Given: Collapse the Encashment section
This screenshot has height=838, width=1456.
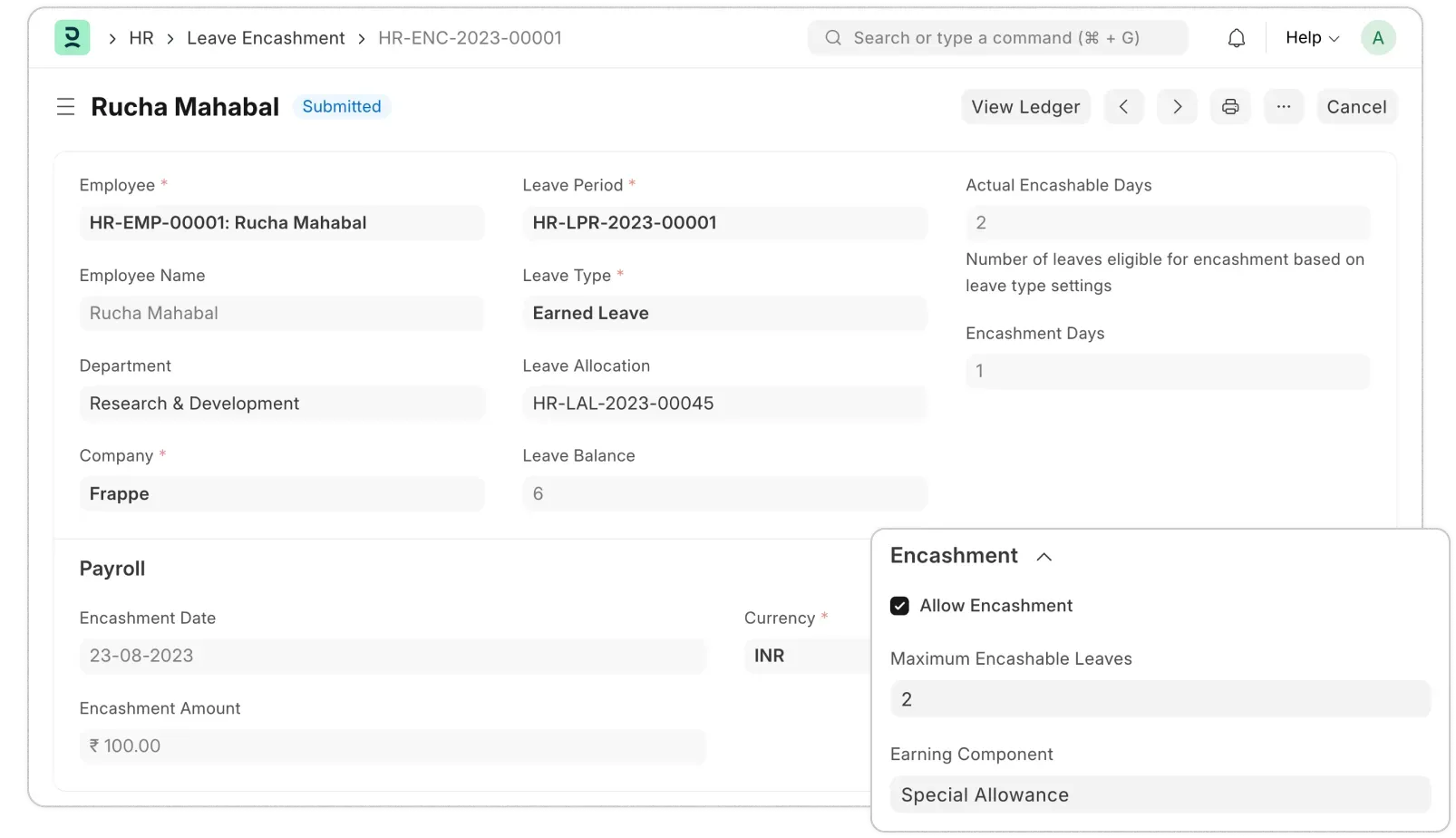Looking at the screenshot, I should pyautogui.click(x=1043, y=557).
